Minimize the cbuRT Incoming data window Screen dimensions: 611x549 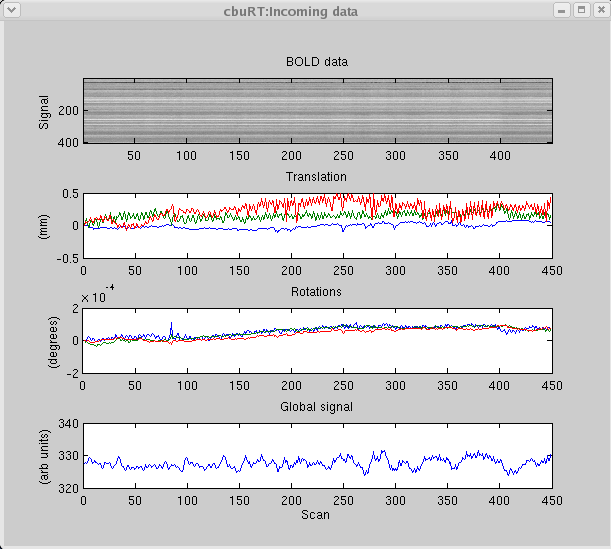point(563,11)
